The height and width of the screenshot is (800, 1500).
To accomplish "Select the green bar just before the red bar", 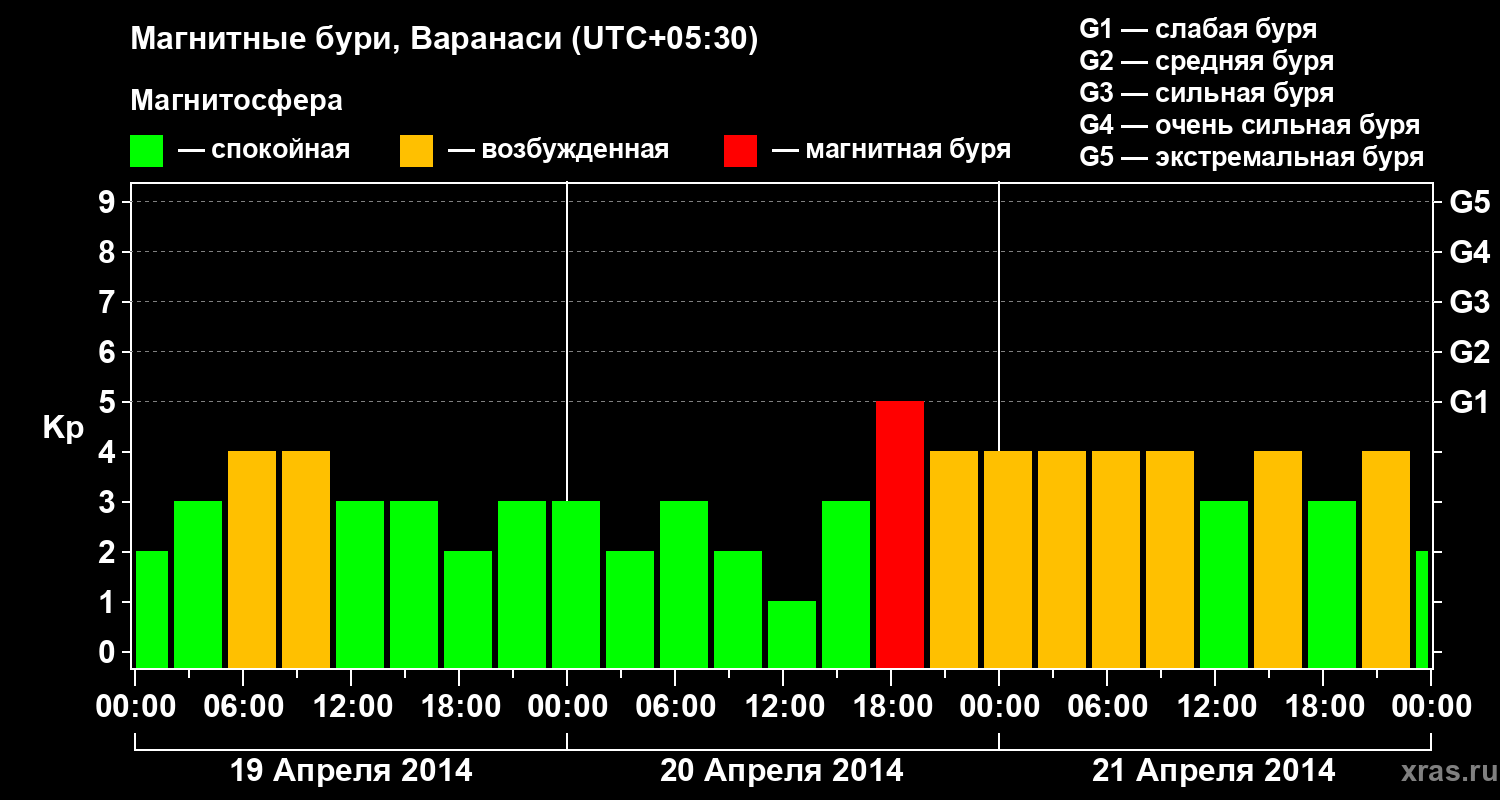I will (x=846, y=584).
